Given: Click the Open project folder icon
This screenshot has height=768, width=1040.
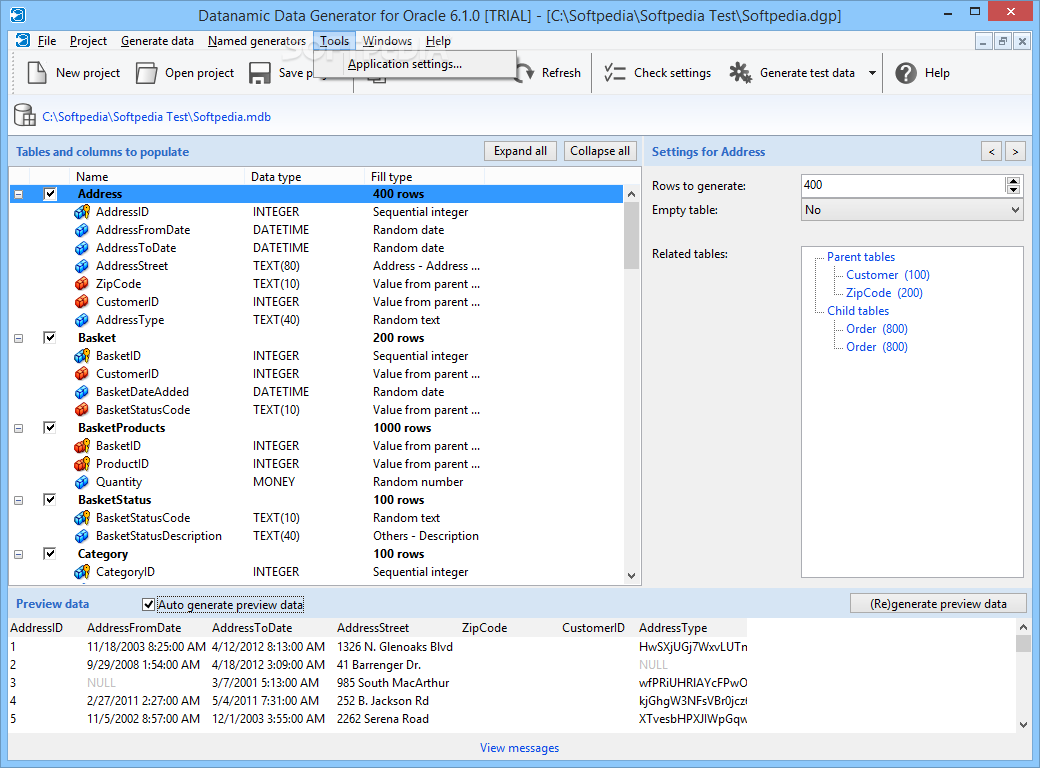Looking at the screenshot, I should [x=146, y=73].
